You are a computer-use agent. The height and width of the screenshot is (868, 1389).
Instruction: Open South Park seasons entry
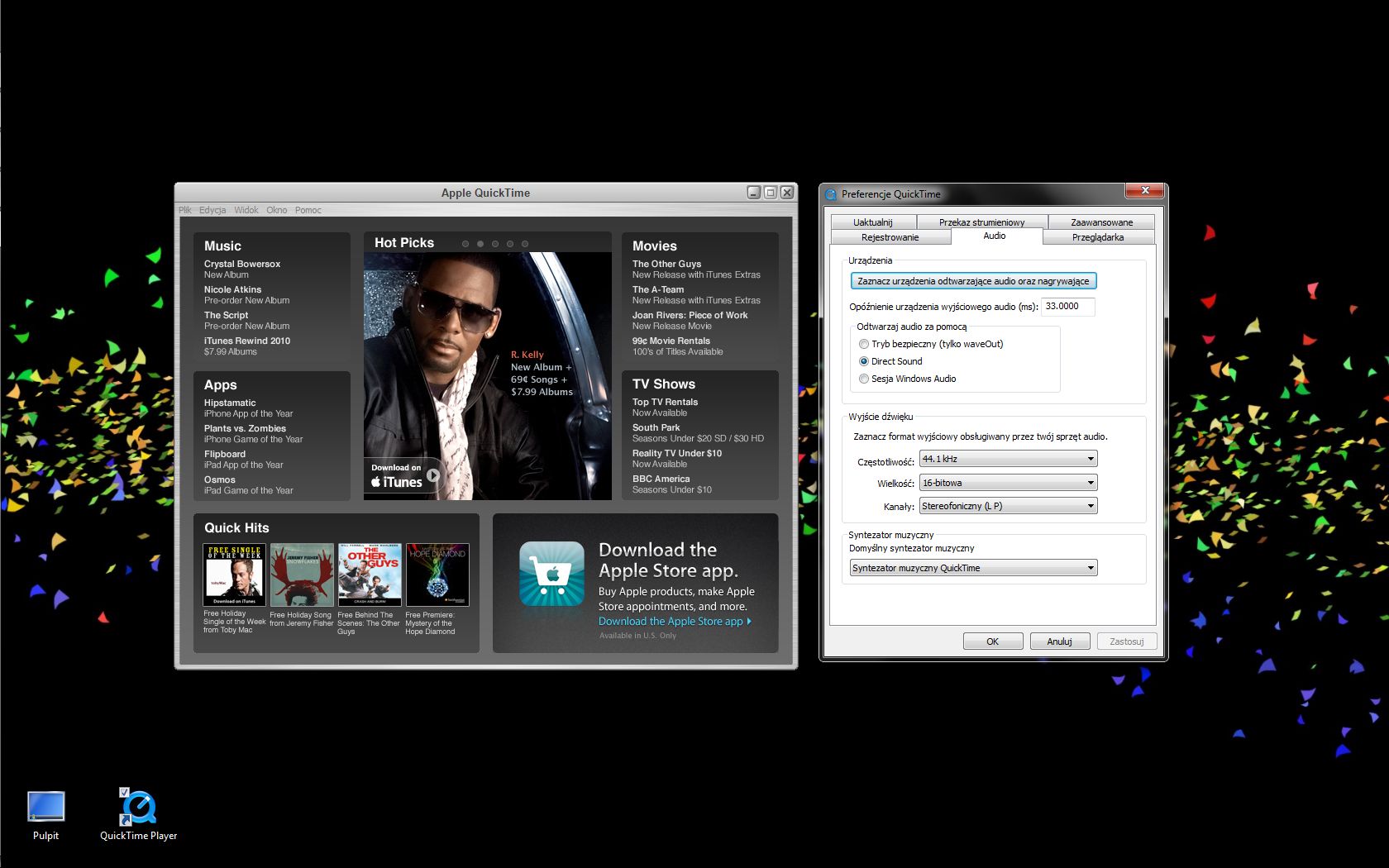pos(698,433)
